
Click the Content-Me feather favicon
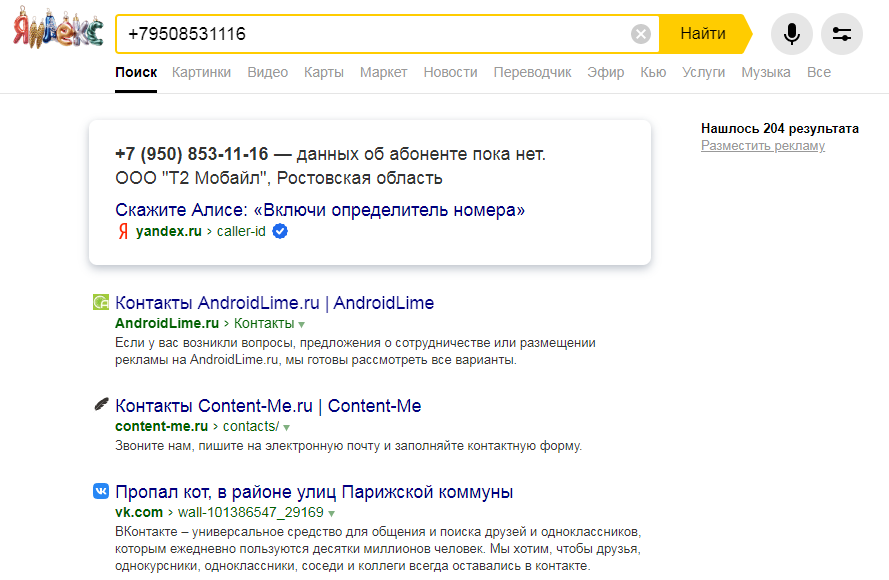[x=101, y=405]
